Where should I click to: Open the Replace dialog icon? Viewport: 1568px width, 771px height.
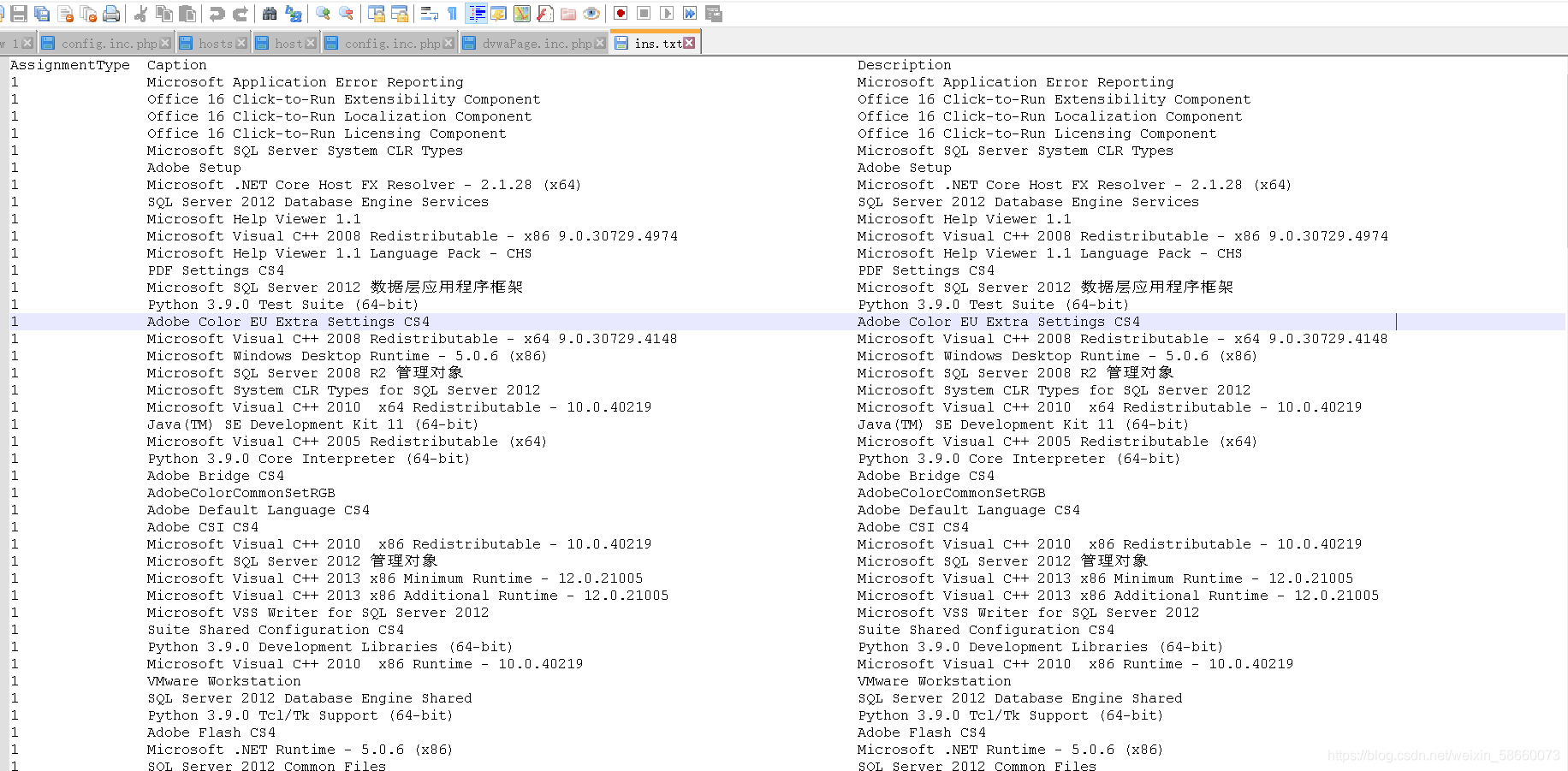[x=294, y=14]
